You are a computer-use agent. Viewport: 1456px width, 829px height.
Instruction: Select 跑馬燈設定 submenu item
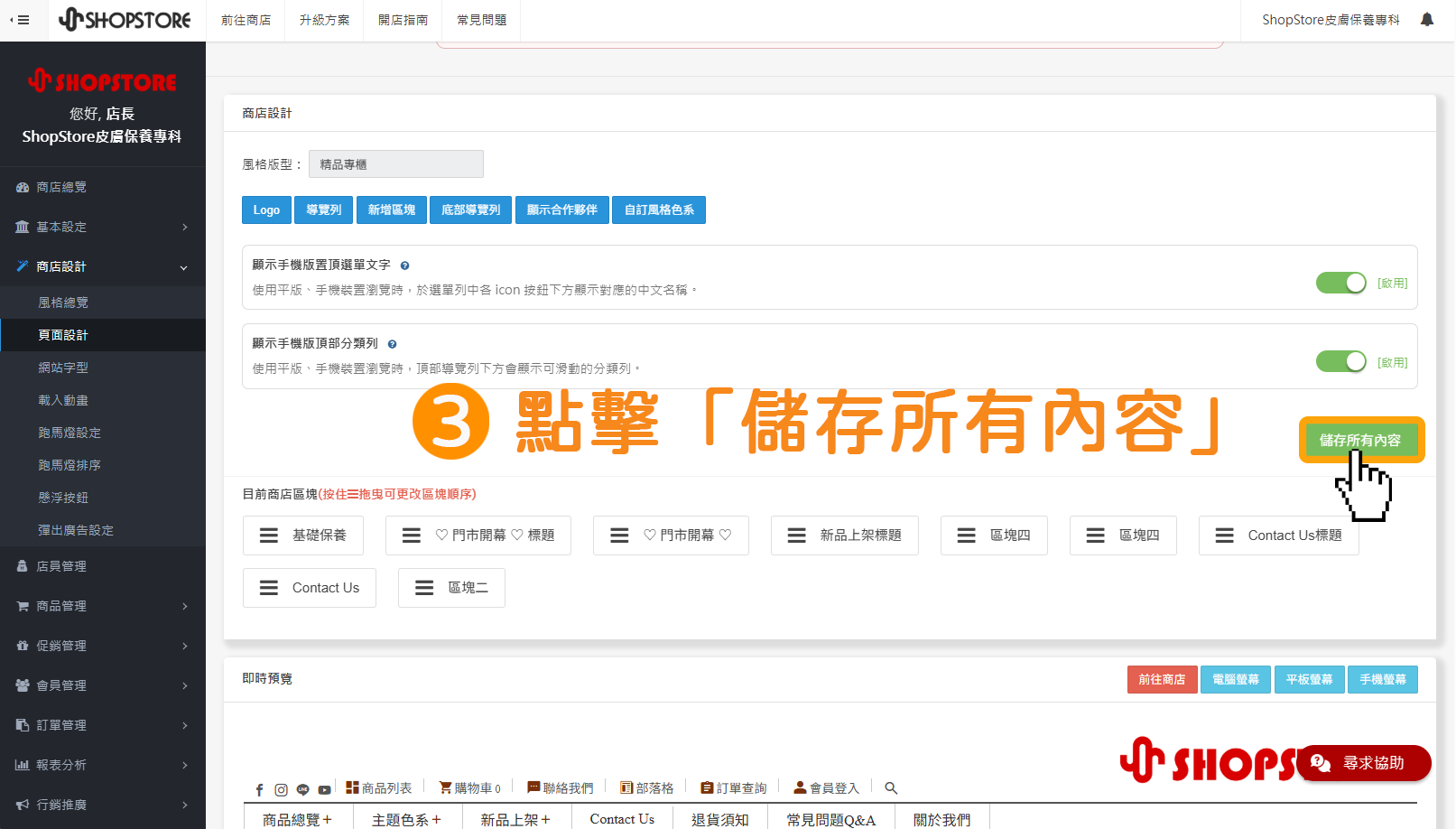pyautogui.click(x=103, y=433)
